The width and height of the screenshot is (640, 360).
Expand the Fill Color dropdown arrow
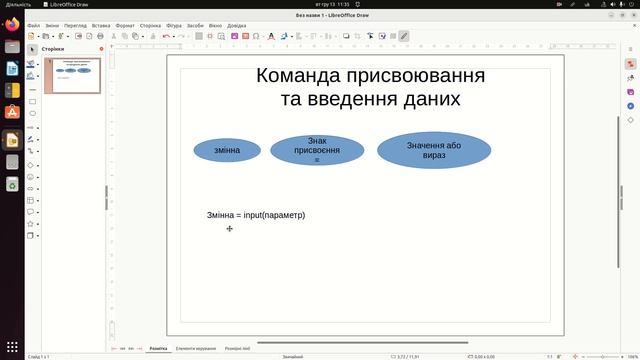[38, 76]
